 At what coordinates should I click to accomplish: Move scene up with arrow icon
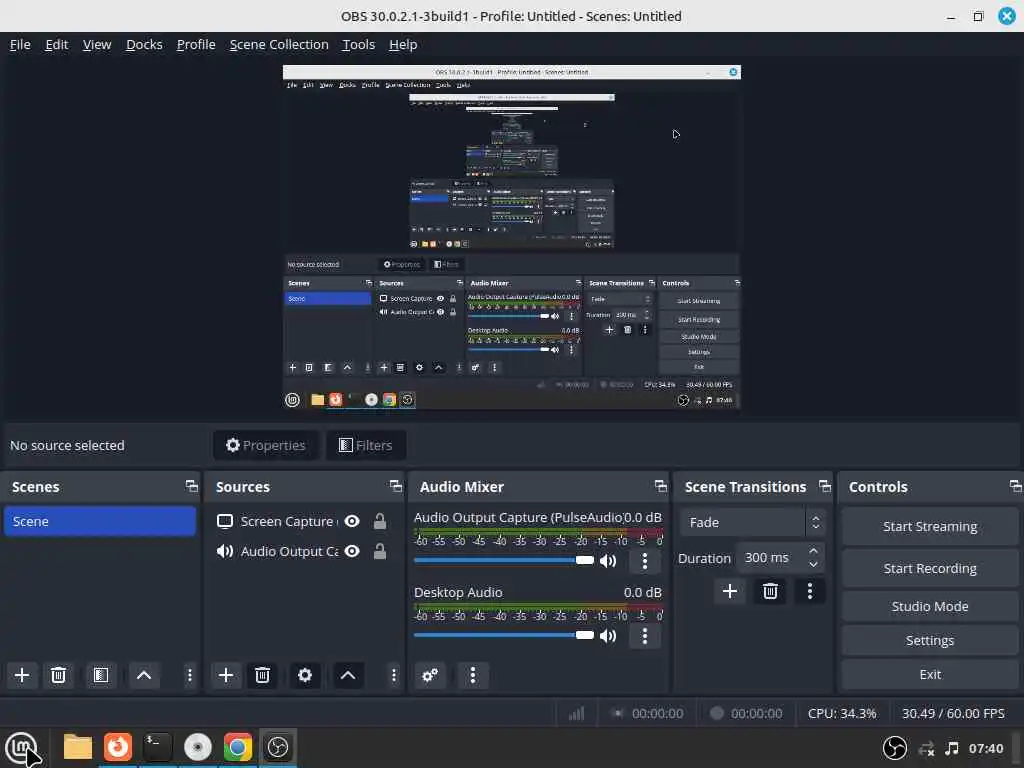pyautogui.click(x=144, y=675)
